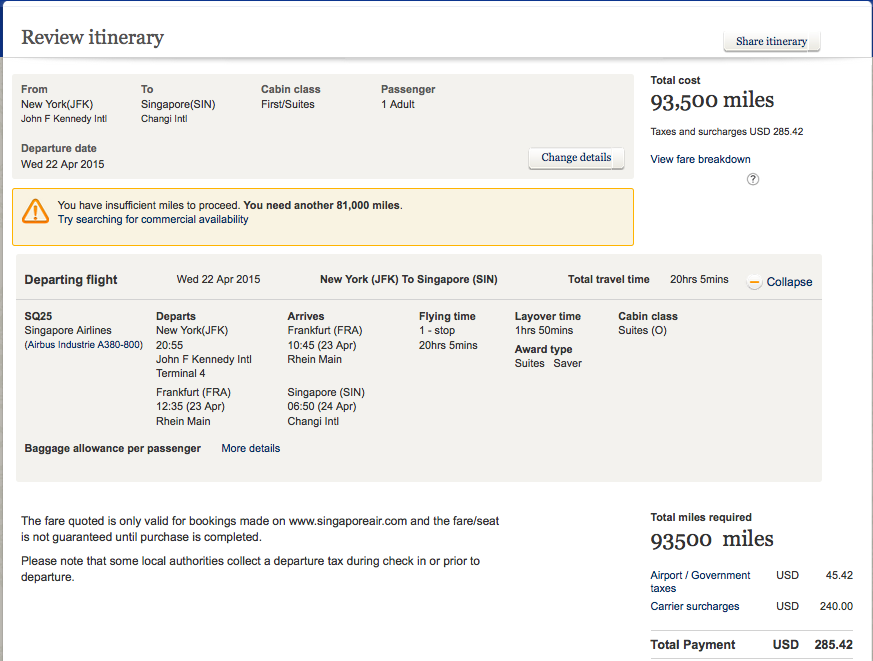Click the Departing flight header title
This screenshot has width=873, height=661.
click(71, 280)
